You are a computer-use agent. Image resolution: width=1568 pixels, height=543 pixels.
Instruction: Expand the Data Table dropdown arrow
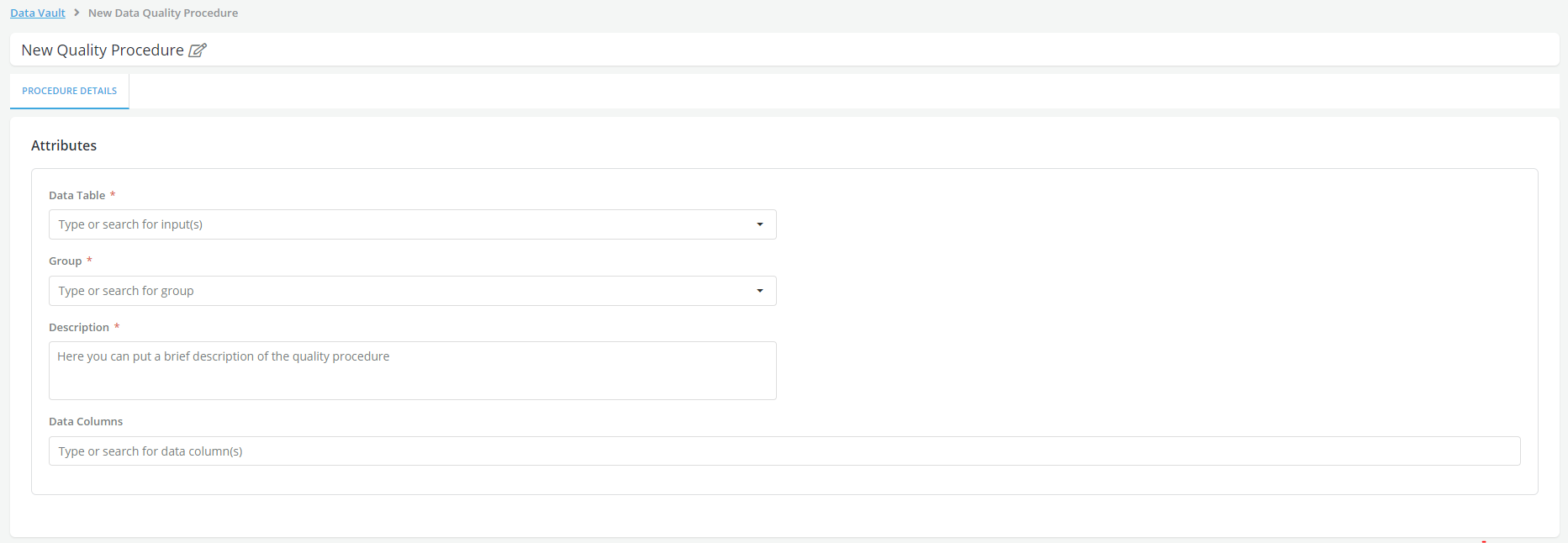(760, 224)
